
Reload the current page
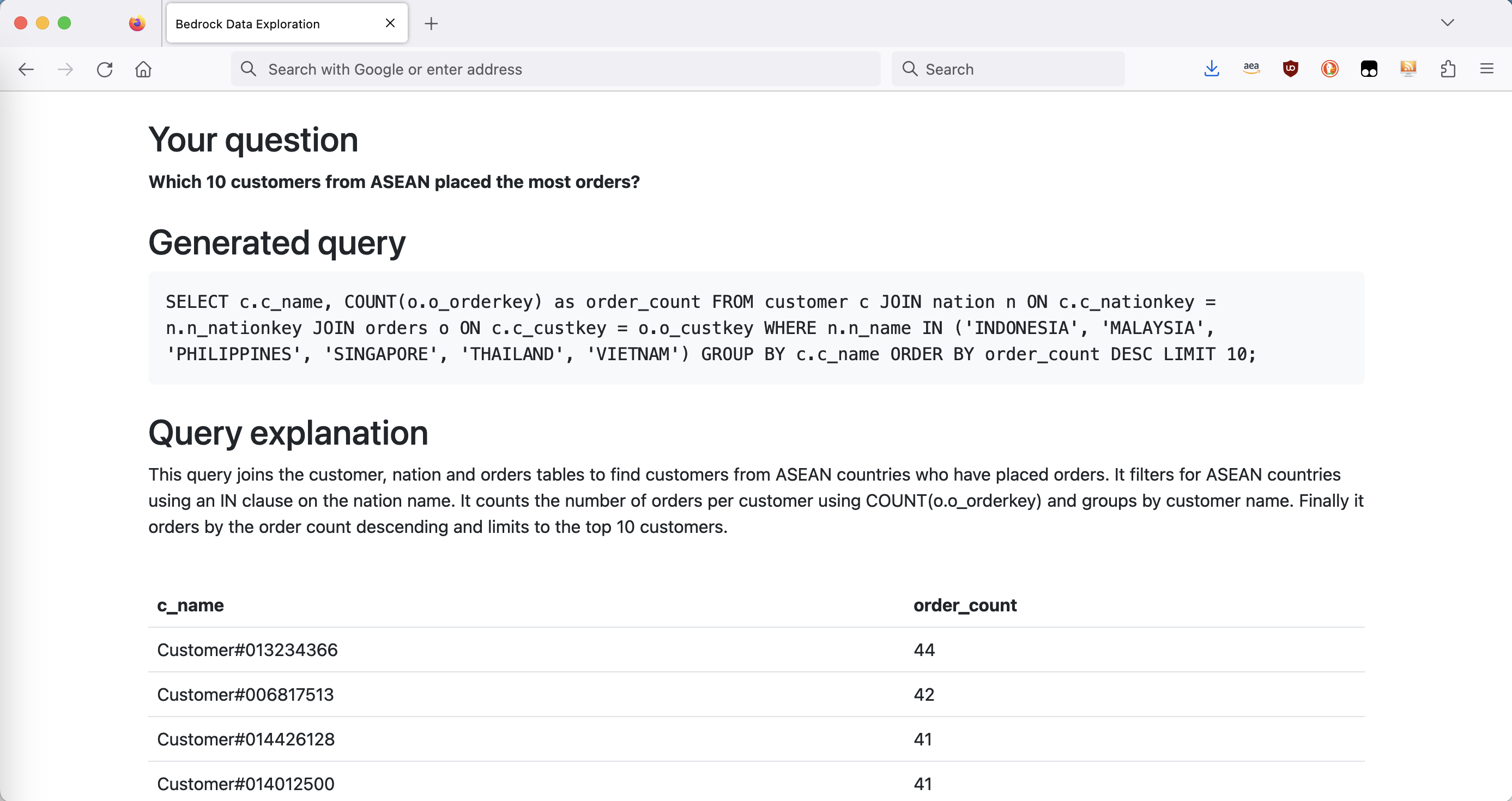point(105,69)
